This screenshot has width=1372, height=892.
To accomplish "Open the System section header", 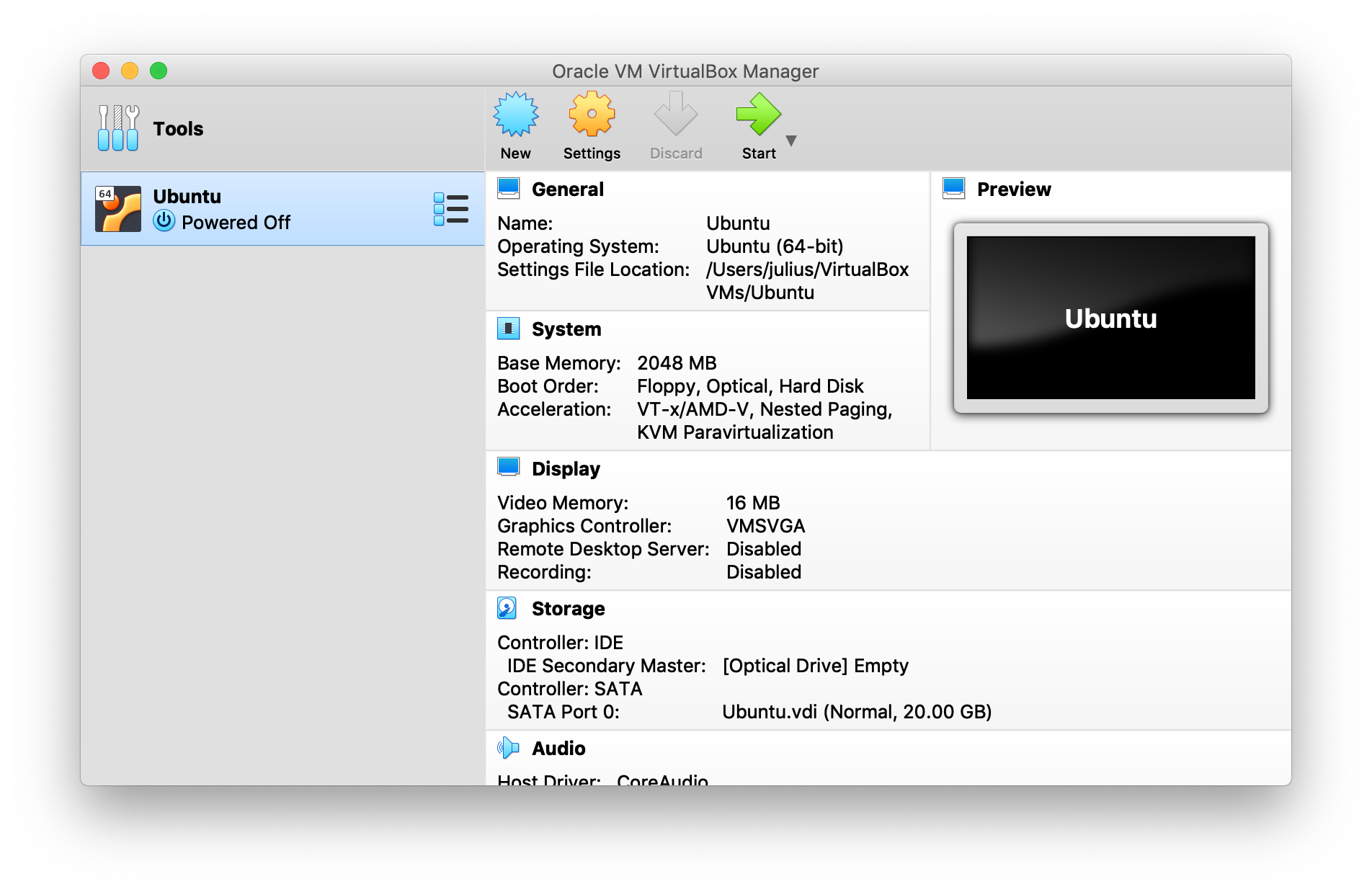I will [x=566, y=329].
